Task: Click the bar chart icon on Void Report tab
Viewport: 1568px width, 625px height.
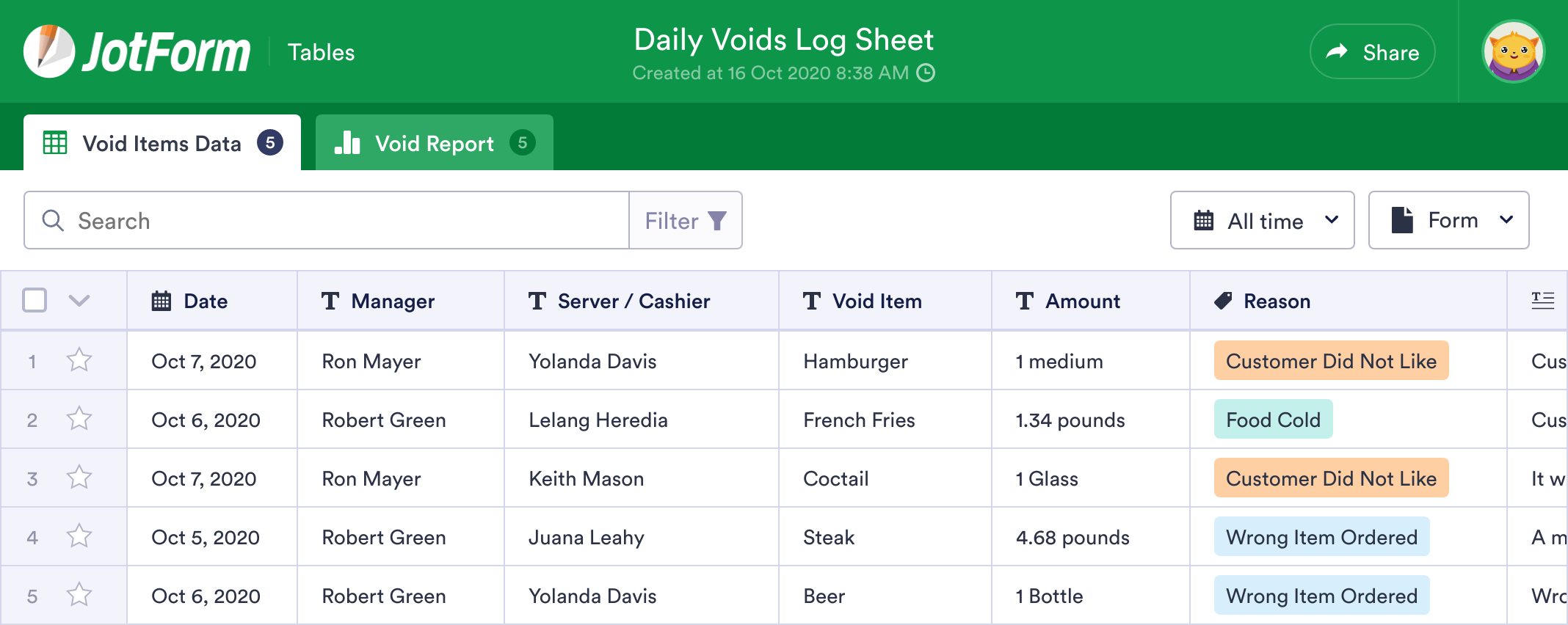Action: pos(348,142)
